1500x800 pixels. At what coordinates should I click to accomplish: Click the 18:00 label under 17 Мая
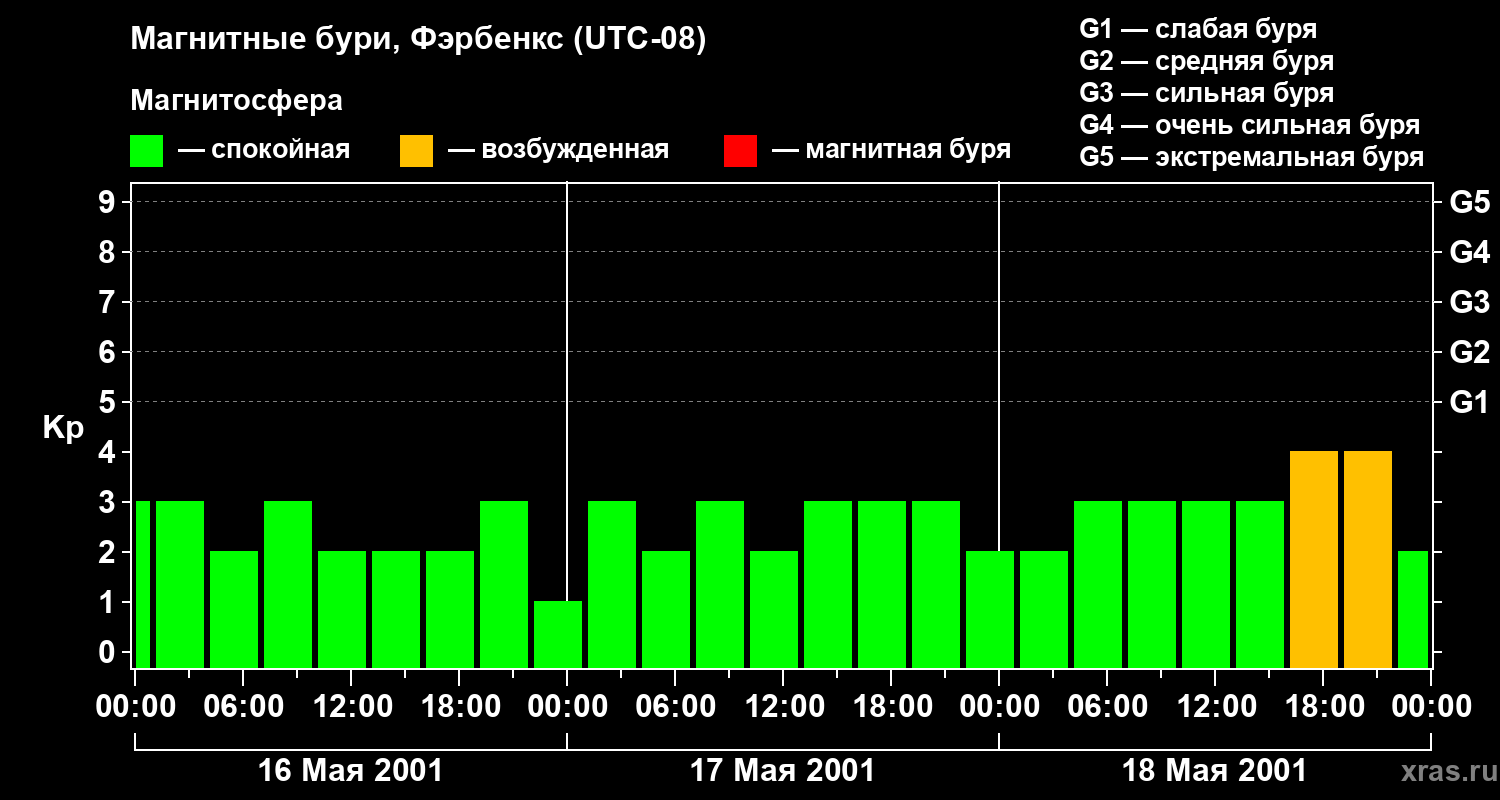point(891,707)
